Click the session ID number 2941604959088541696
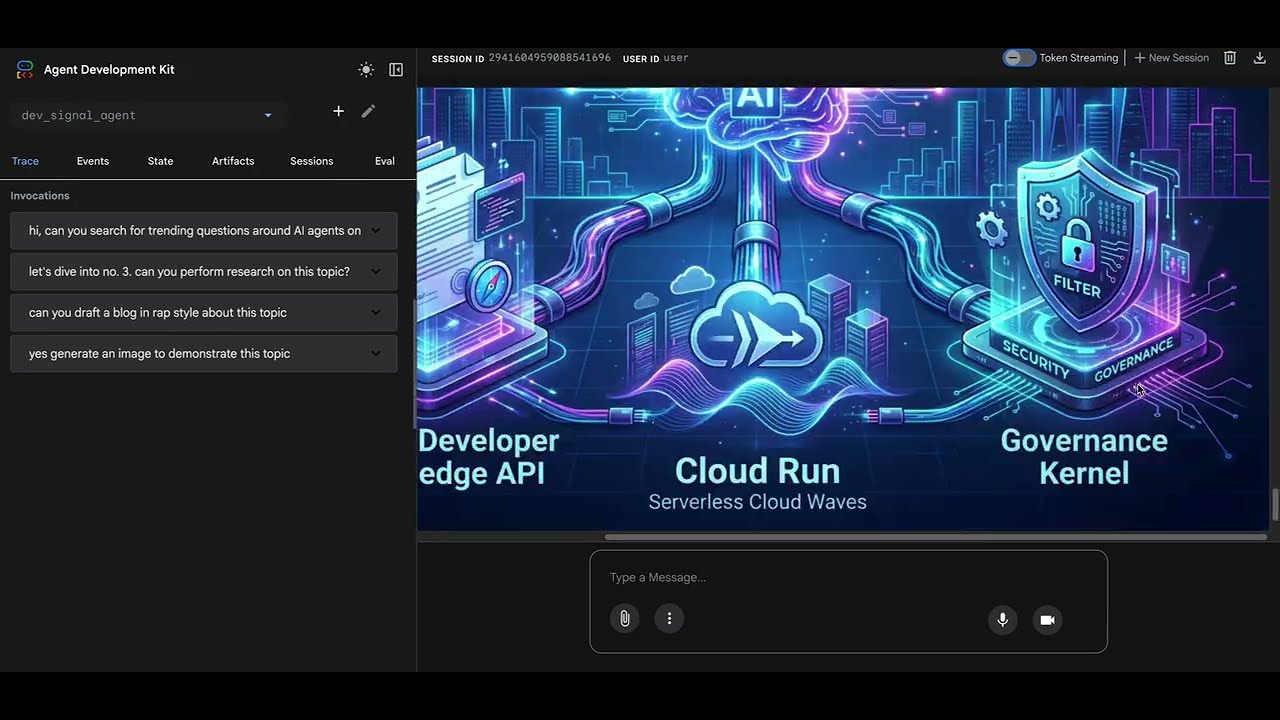 pyautogui.click(x=549, y=58)
